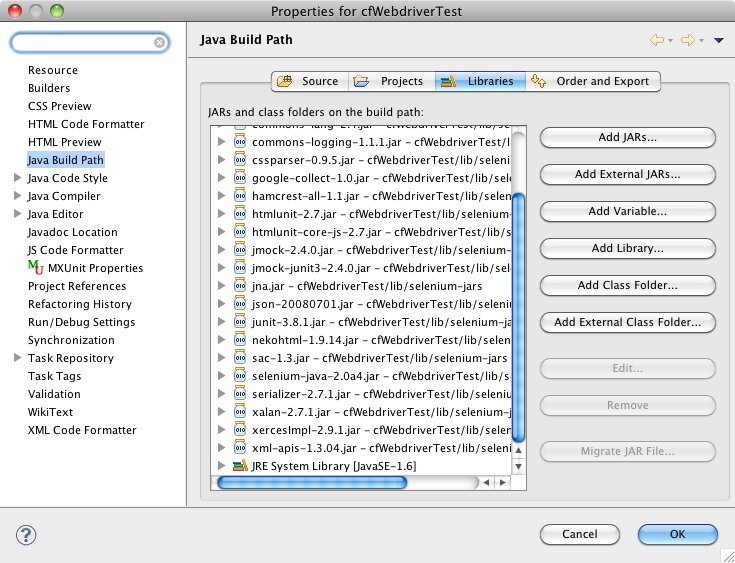Click the clear icon in search field

159,43
